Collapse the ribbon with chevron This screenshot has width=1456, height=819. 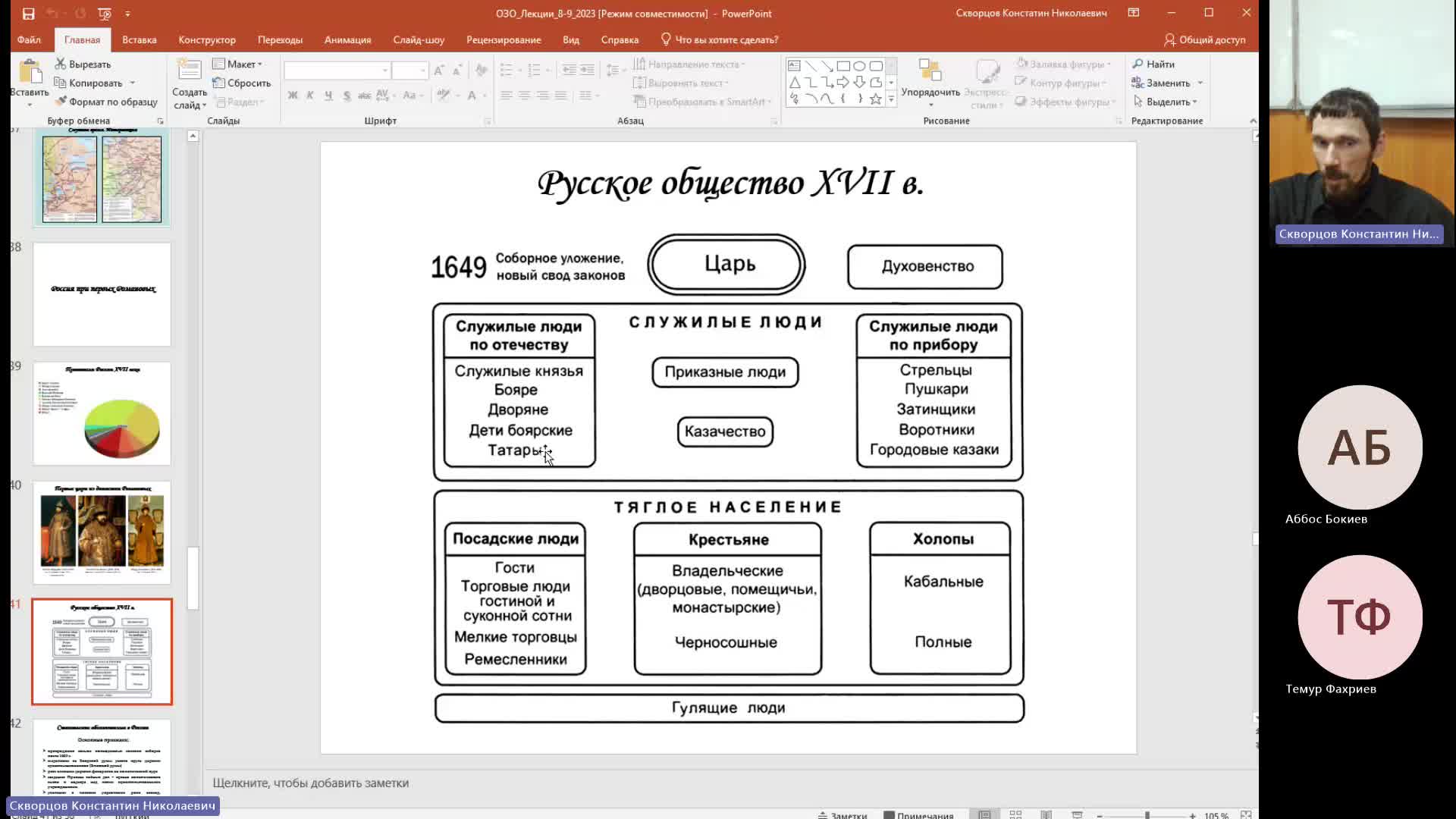1253,121
